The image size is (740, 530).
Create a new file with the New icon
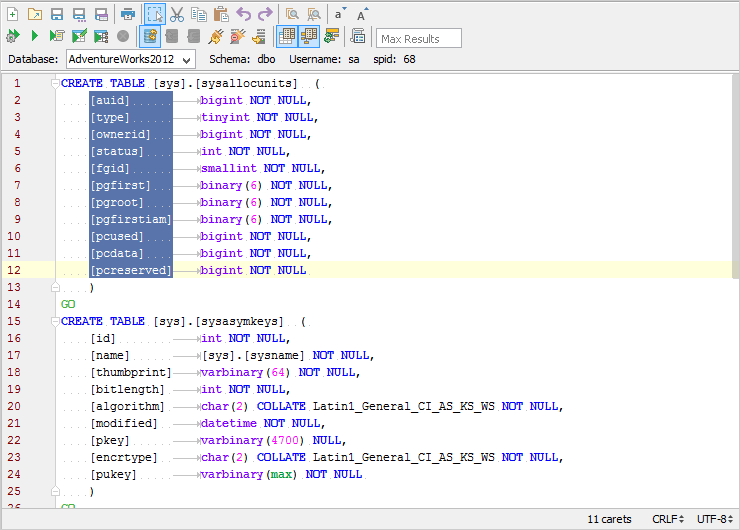(13, 15)
